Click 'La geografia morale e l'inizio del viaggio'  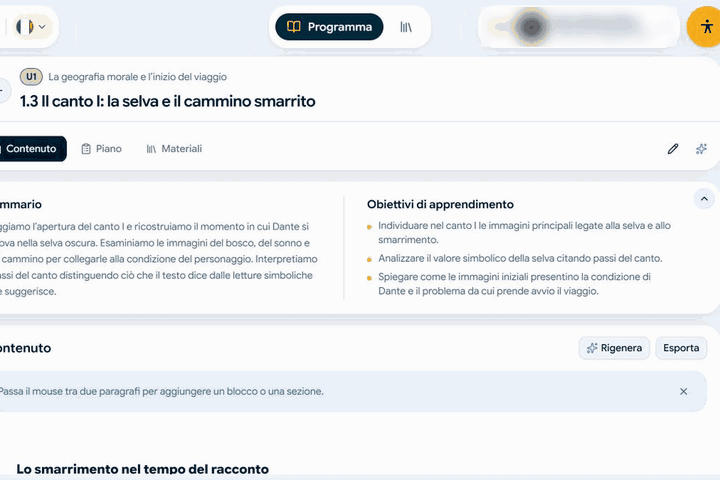pyautogui.click(x=137, y=77)
